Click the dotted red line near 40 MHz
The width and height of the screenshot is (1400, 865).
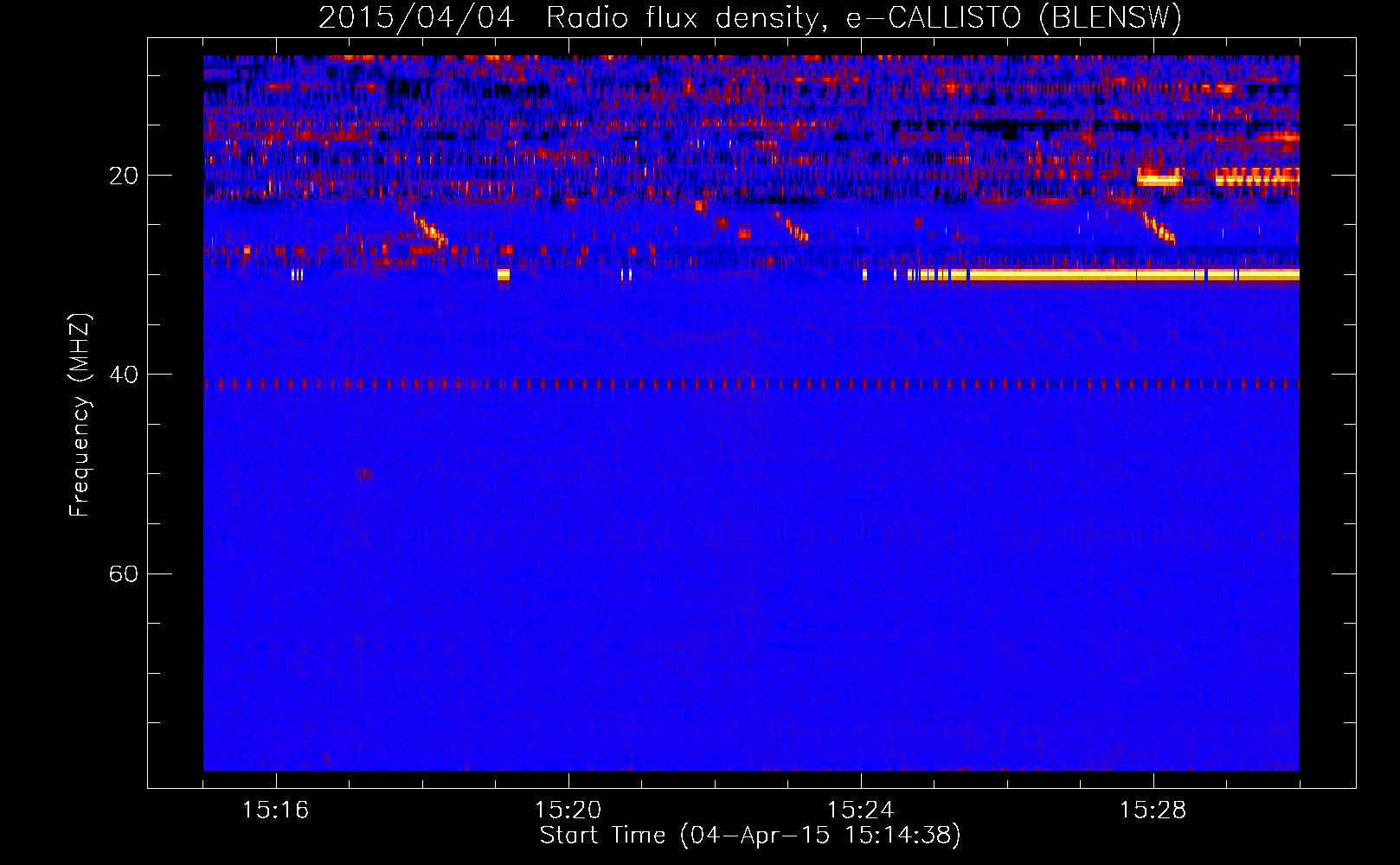pos(751,383)
